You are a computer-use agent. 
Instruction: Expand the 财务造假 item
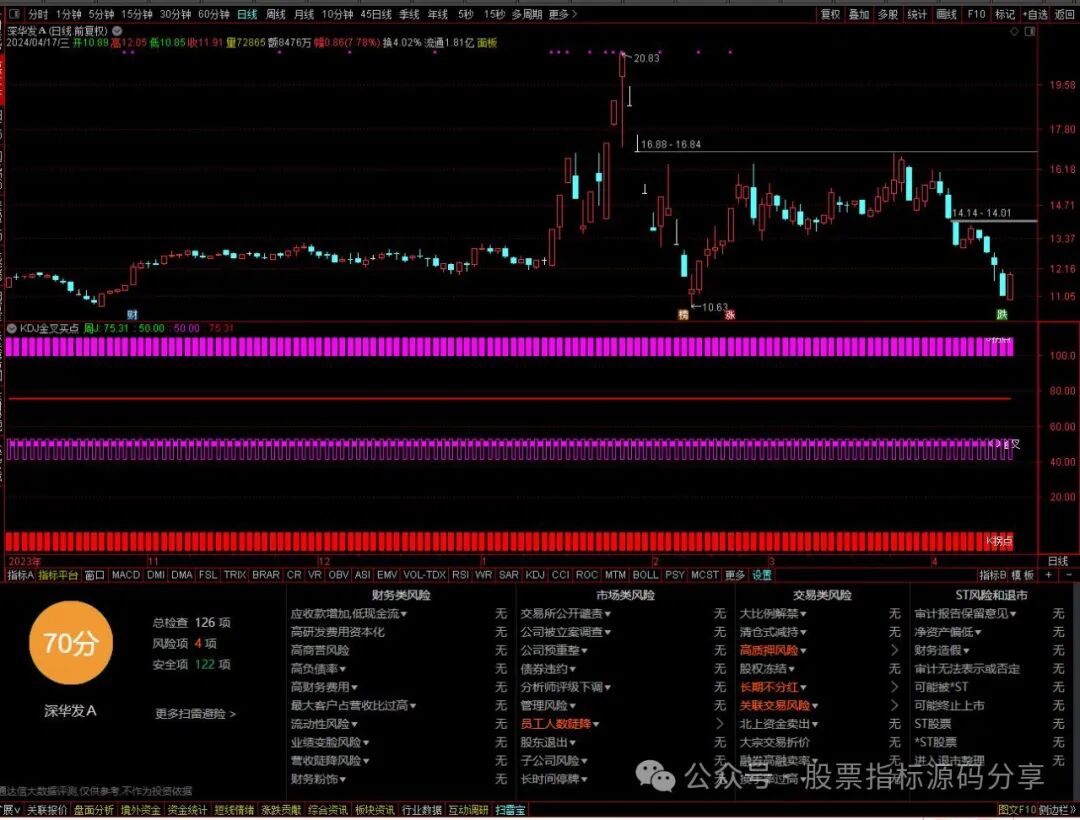[x=942, y=650]
